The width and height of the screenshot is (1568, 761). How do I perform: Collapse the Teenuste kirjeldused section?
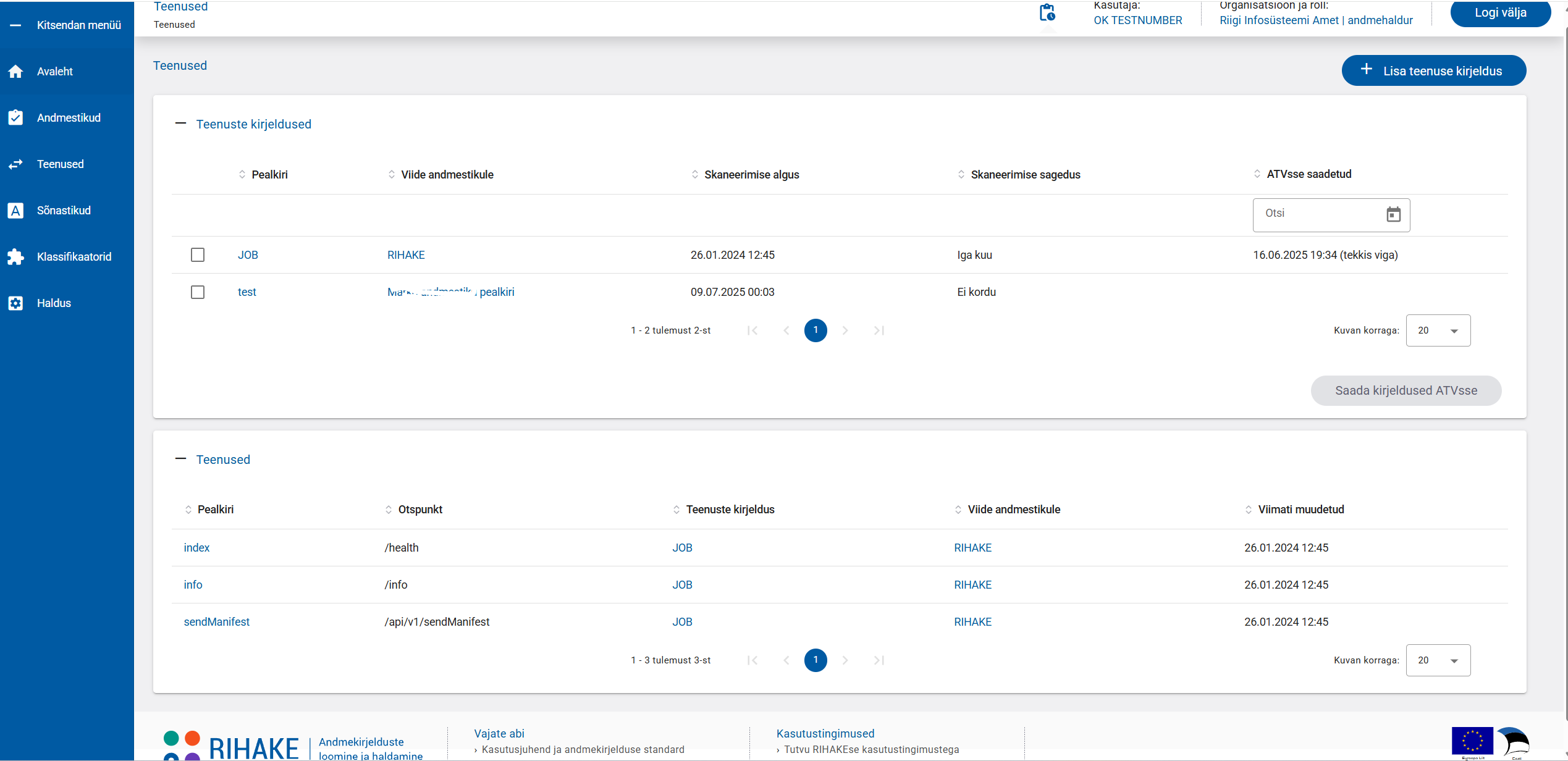(x=180, y=124)
